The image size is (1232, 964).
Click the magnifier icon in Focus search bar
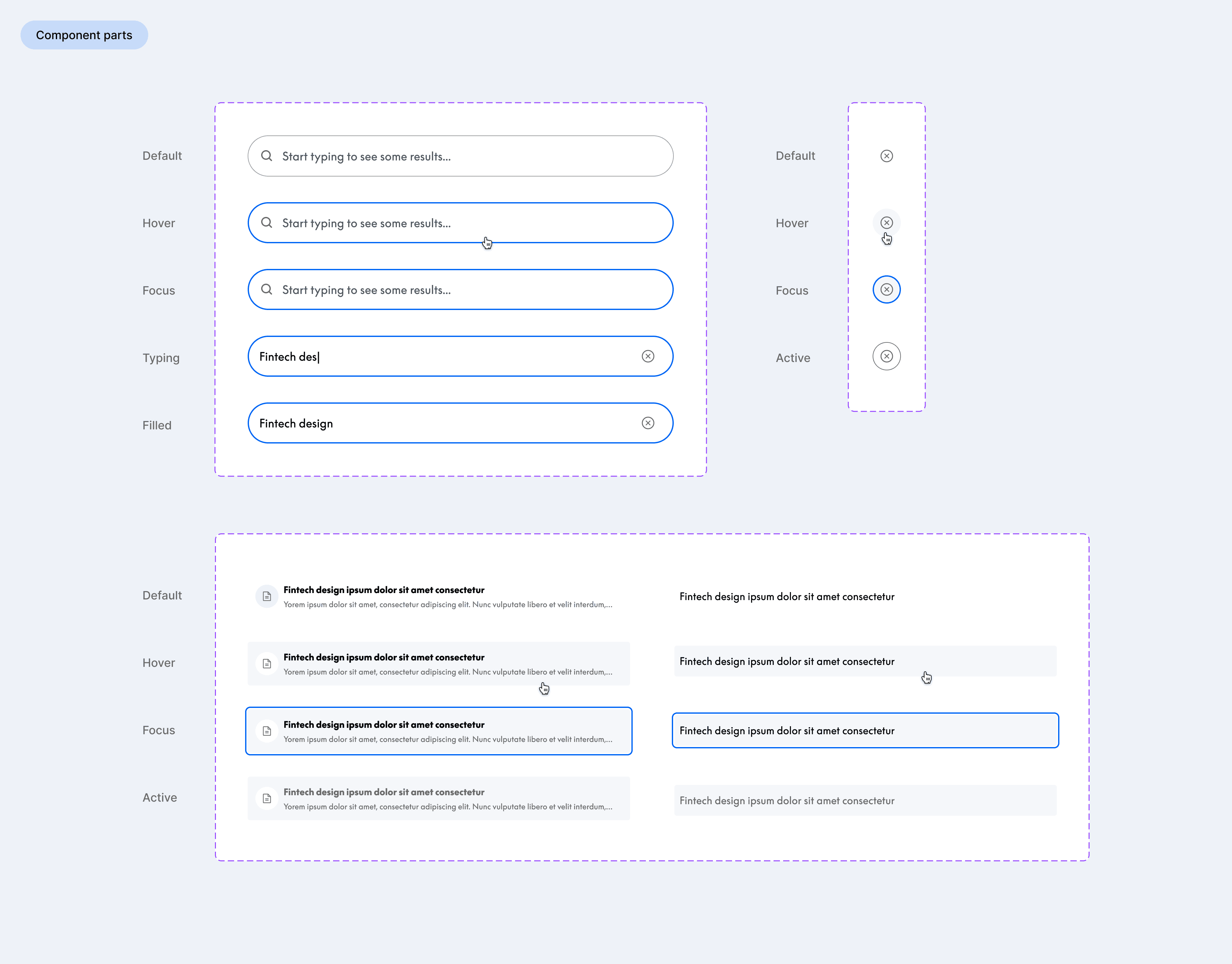267,289
